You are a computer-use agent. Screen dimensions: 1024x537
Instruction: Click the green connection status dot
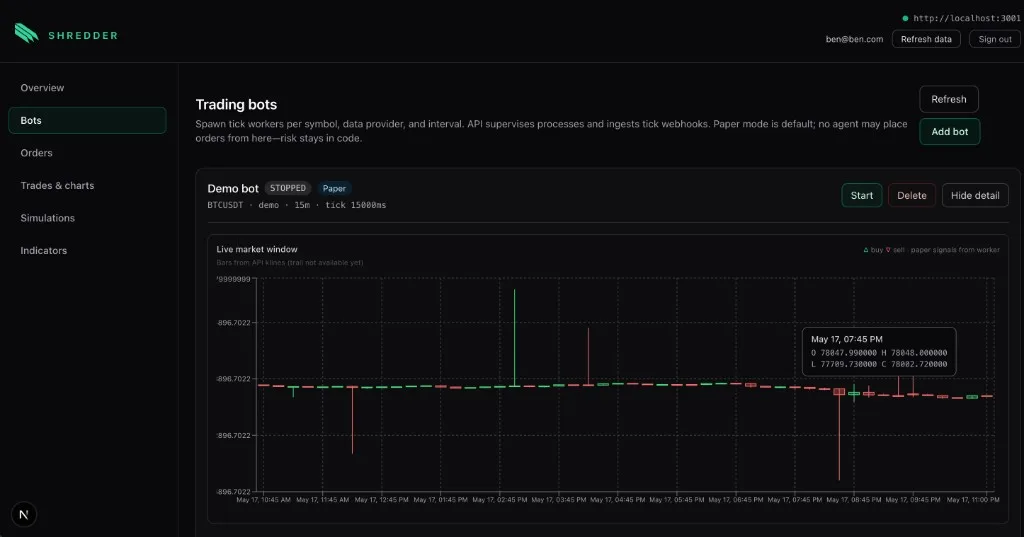(x=905, y=18)
